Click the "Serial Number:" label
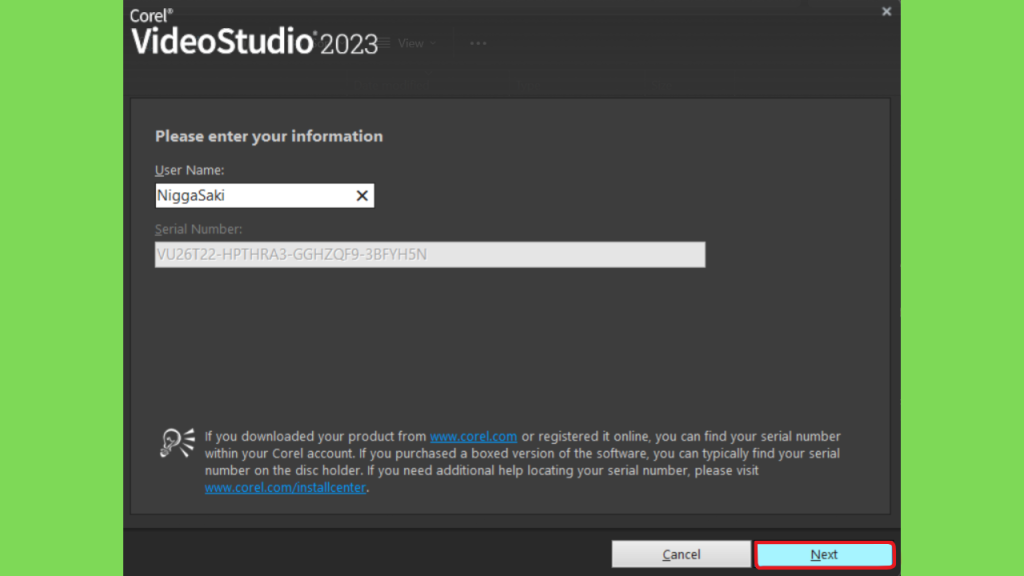The height and width of the screenshot is (576, 1024). tap(199, 229)
